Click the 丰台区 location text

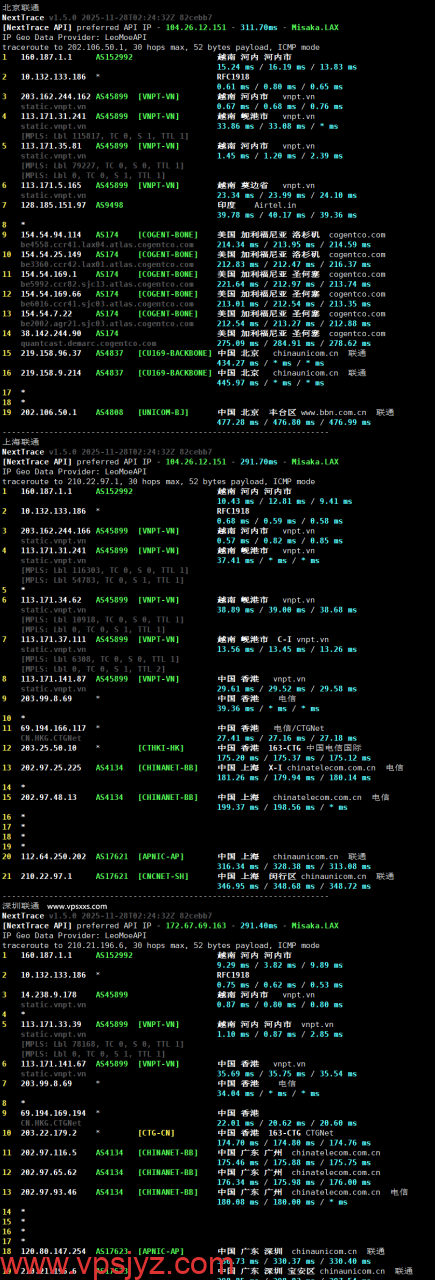pos(283,412)
